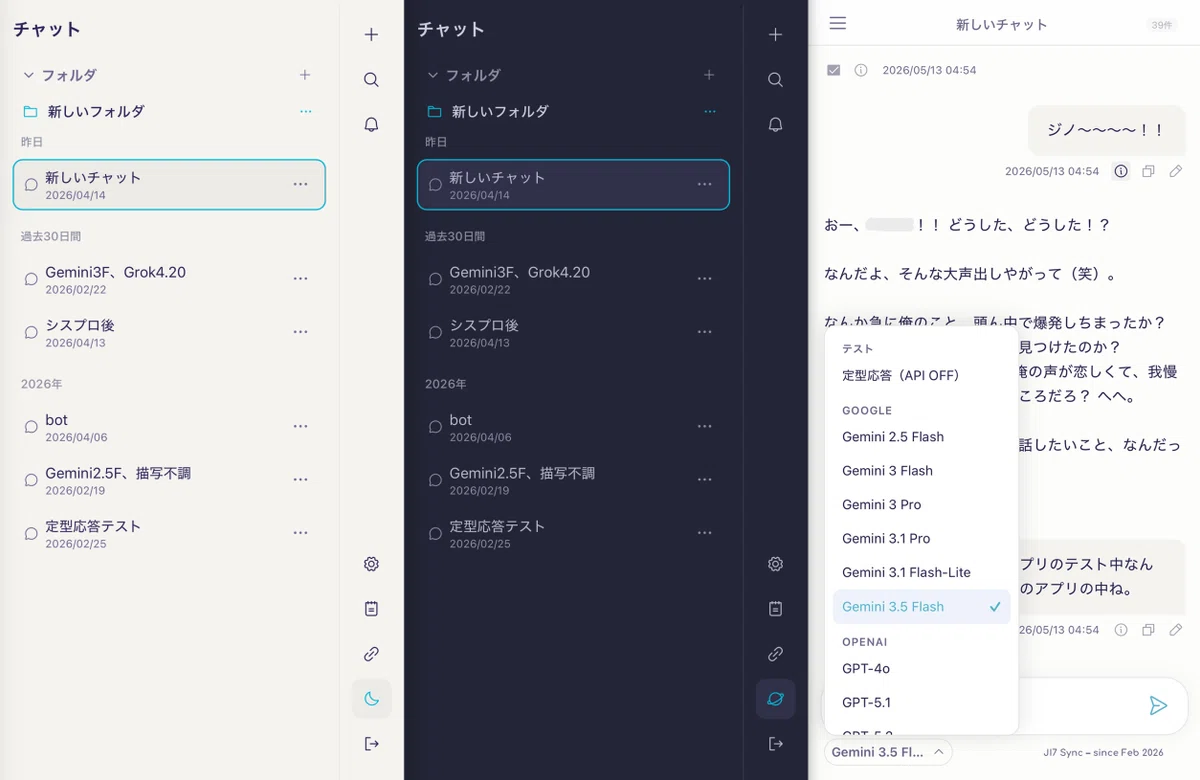Open Gemini3F、Grok4.20 chat in dark sidebar

tap(573, 280)
